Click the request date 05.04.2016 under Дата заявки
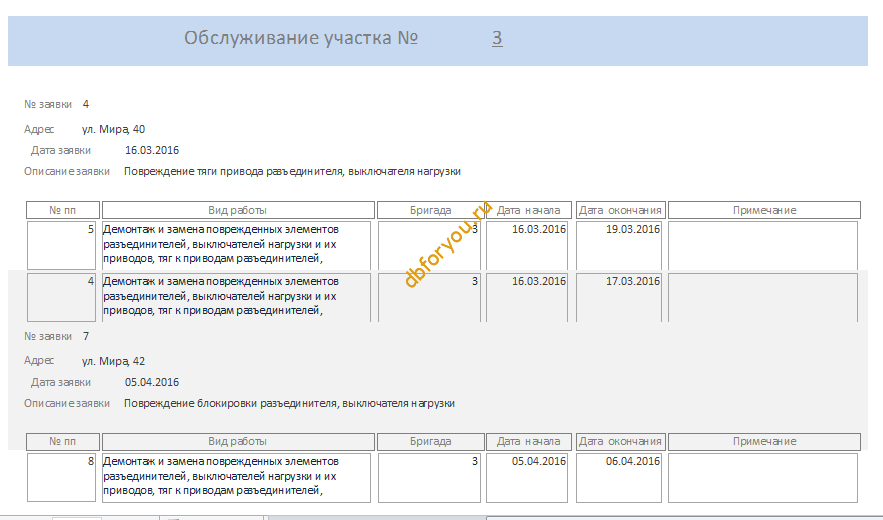 point(152,383)
